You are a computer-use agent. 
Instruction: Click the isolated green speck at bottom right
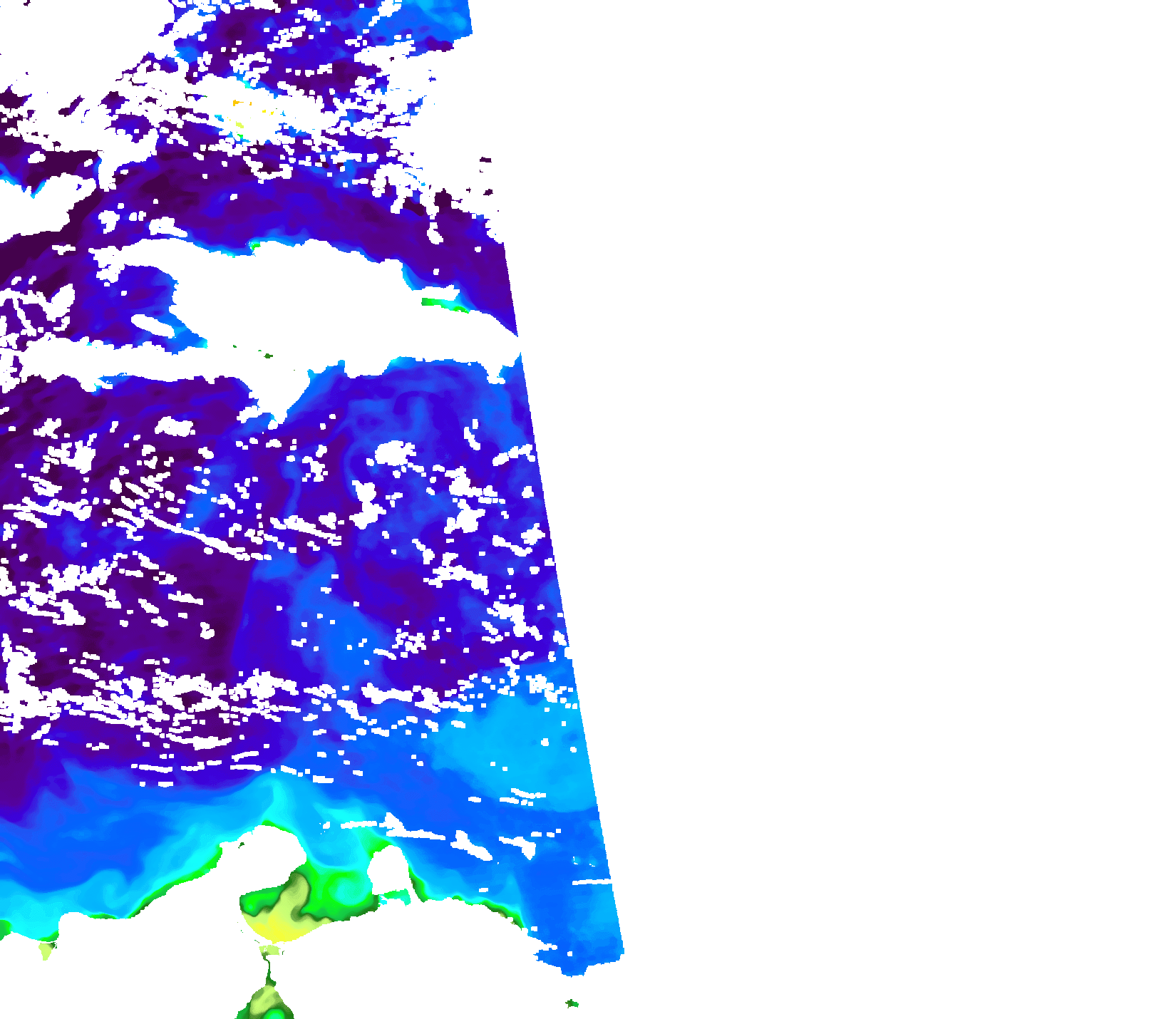[572, 1003]
